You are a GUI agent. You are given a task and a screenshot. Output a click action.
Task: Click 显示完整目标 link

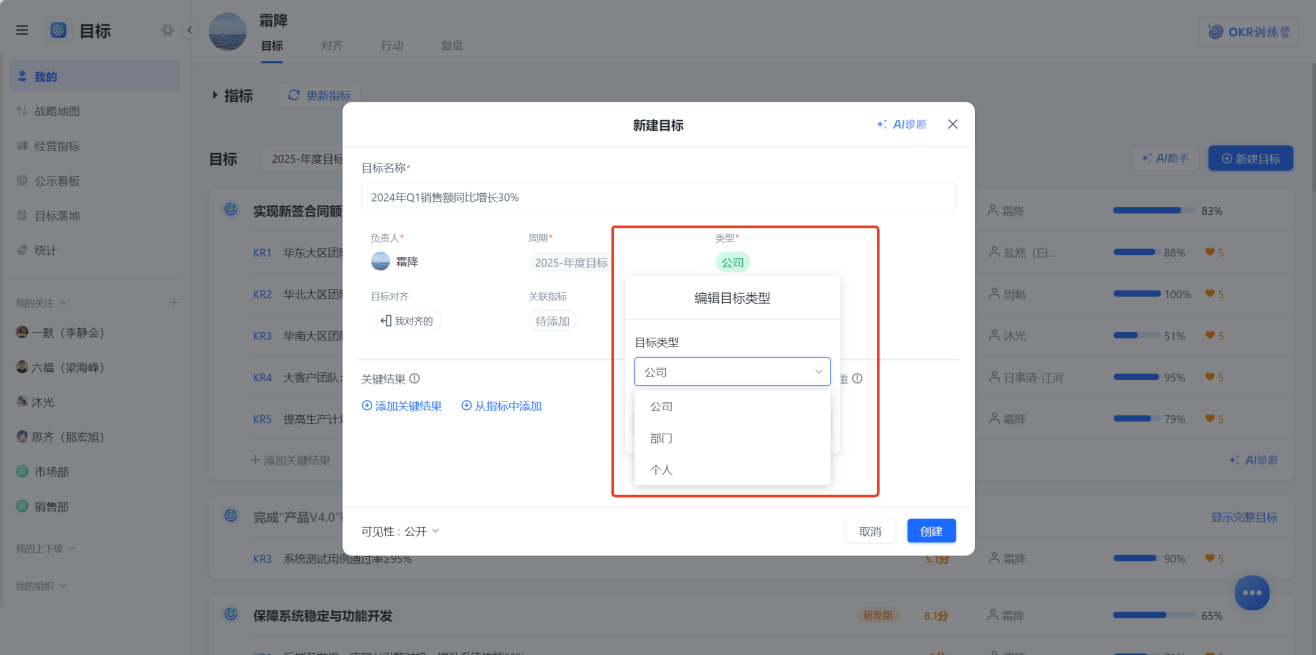pos(1244,517)
